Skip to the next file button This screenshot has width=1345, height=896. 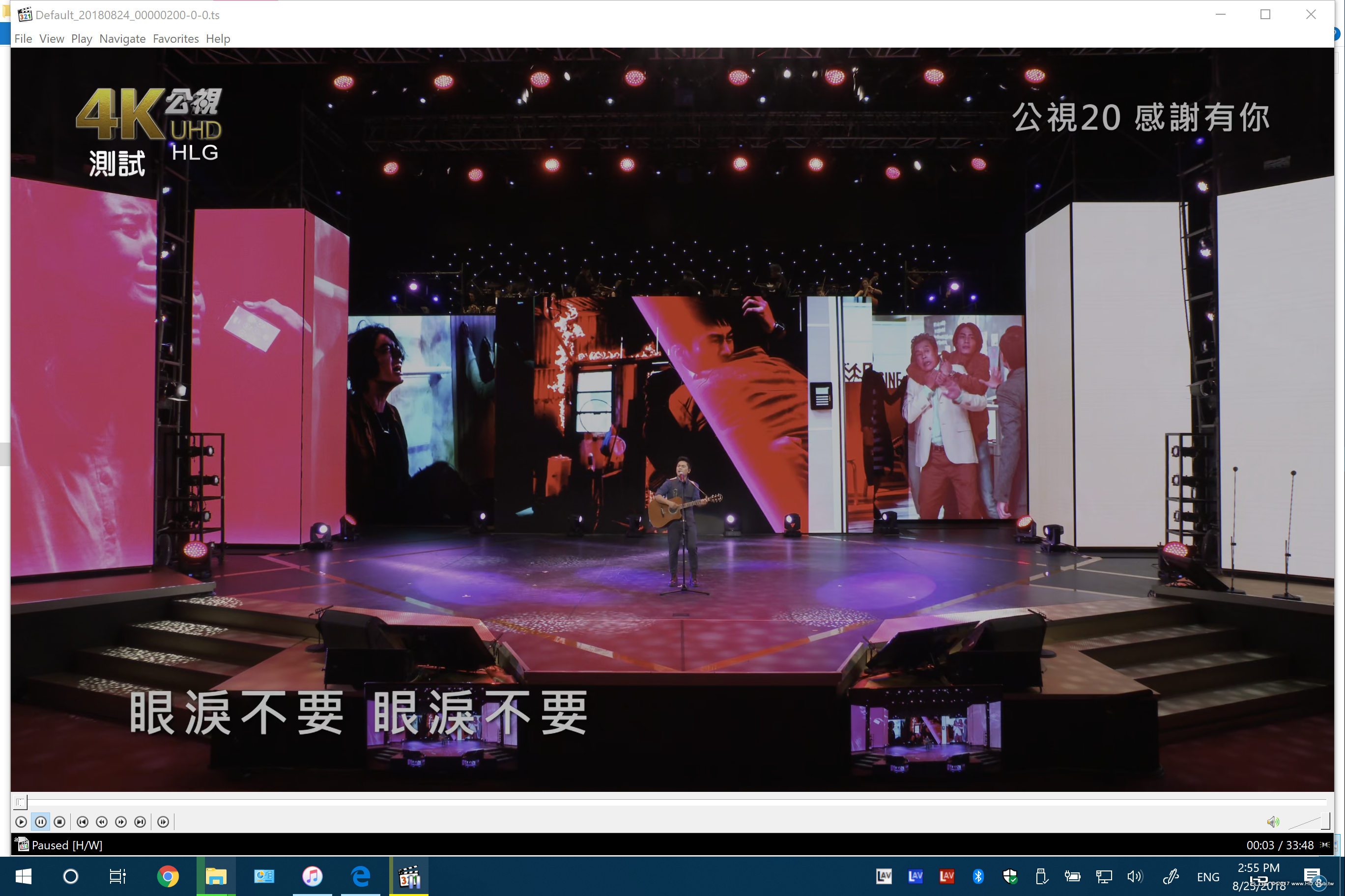140,822
